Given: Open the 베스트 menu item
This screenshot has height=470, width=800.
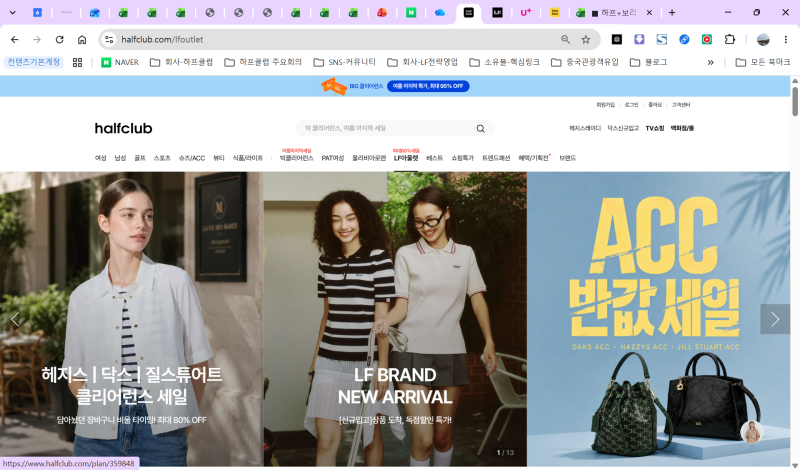Looking at the screenshot, I should tap(434, 158).
